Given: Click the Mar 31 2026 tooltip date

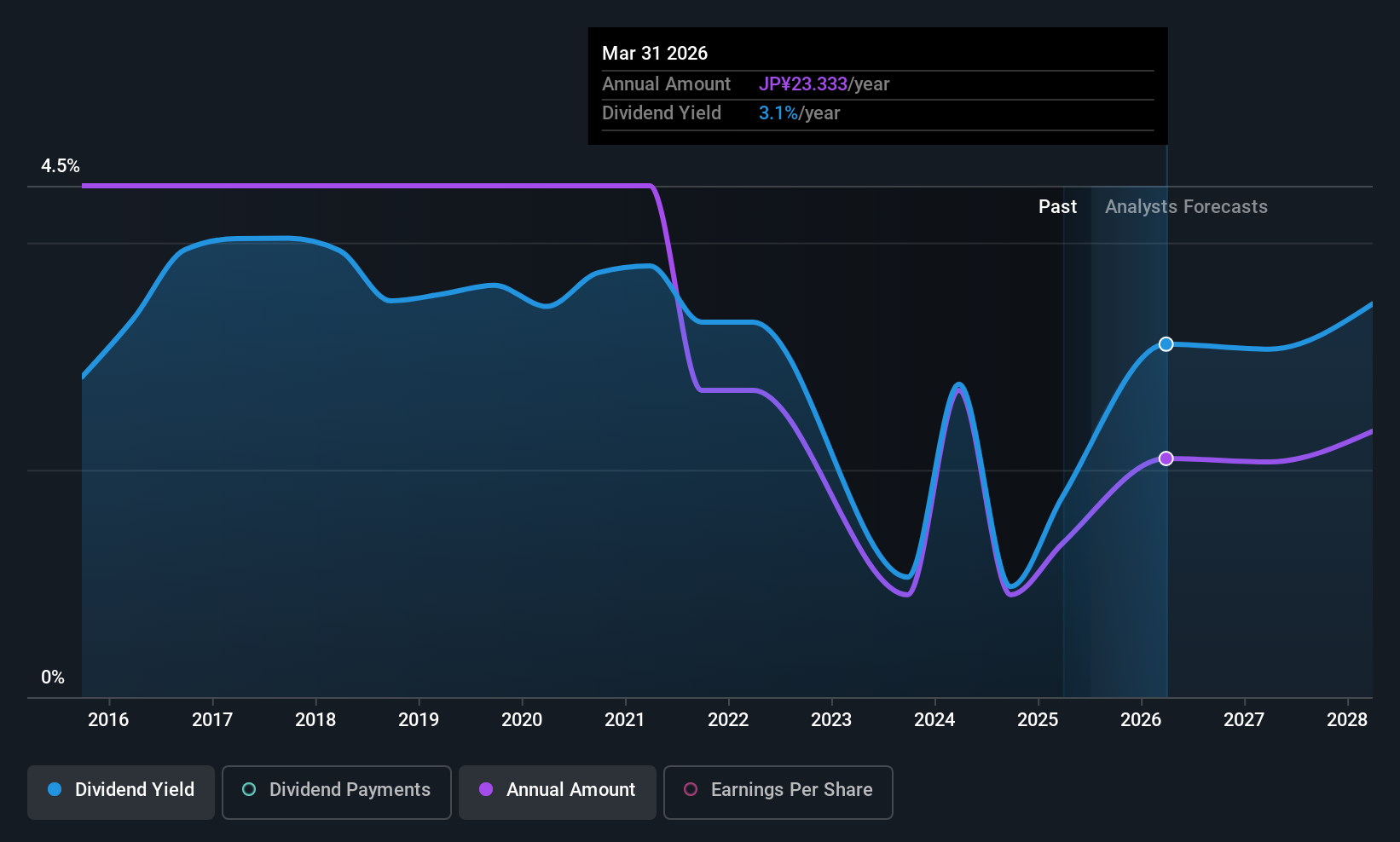Looking at the screenshot, I should pyautogui.click(x=655, y=53).
